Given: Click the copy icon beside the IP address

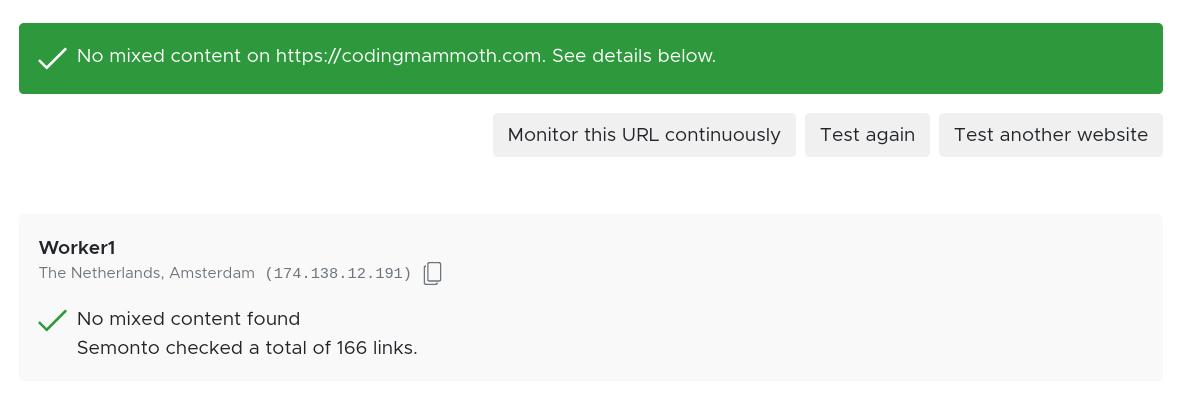Looking at the screenshot, I should pyautogui.click(x=432, y=273).
